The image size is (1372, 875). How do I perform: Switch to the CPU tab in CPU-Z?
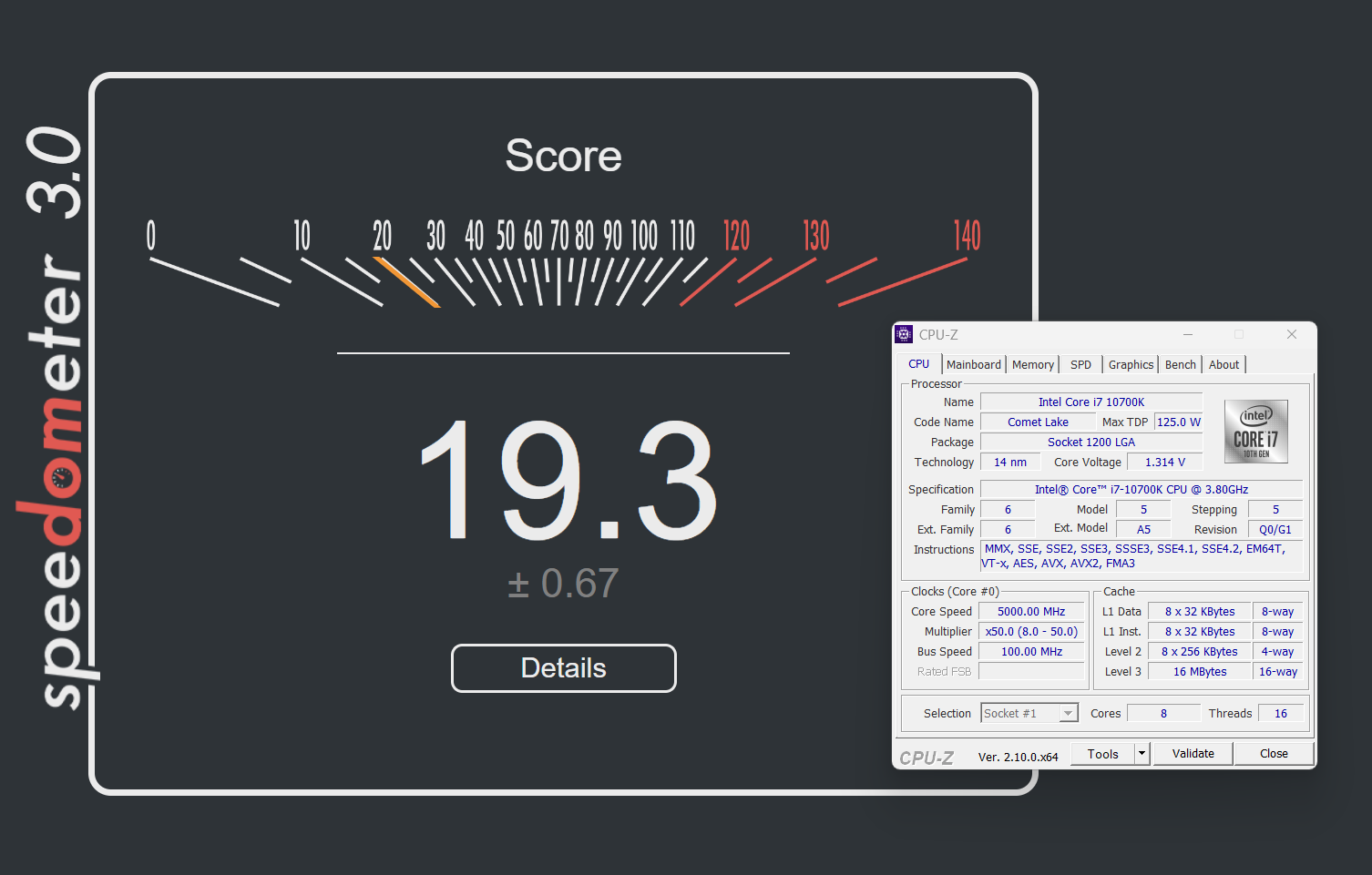click(x=918, y=364)
